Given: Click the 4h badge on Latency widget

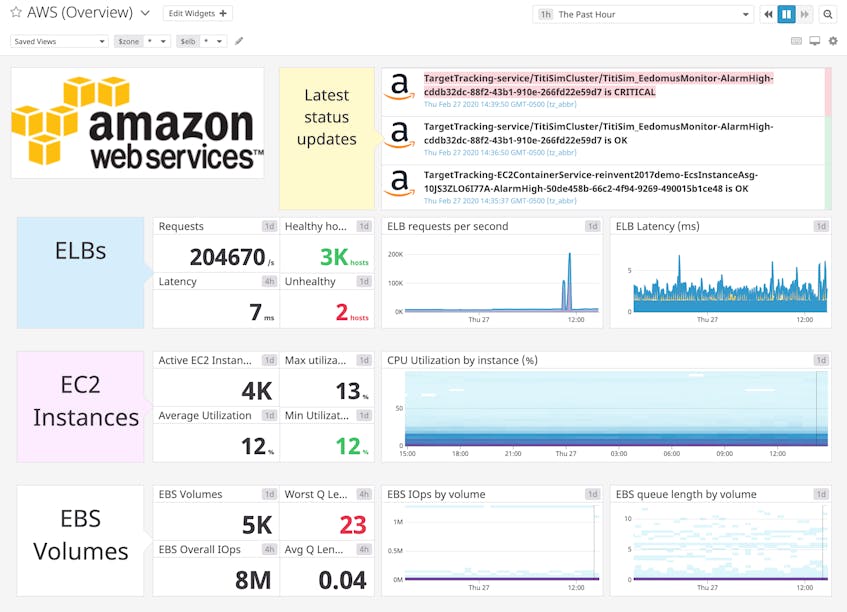Looking at the screenshot, I should [269, 281].
